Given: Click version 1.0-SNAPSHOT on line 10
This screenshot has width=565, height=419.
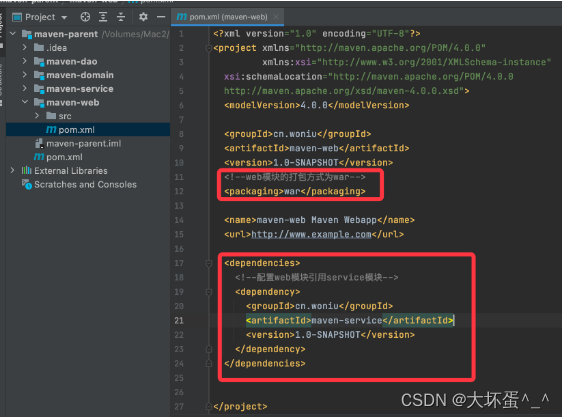Looking at the screenshot, I should tap(308, 163).
